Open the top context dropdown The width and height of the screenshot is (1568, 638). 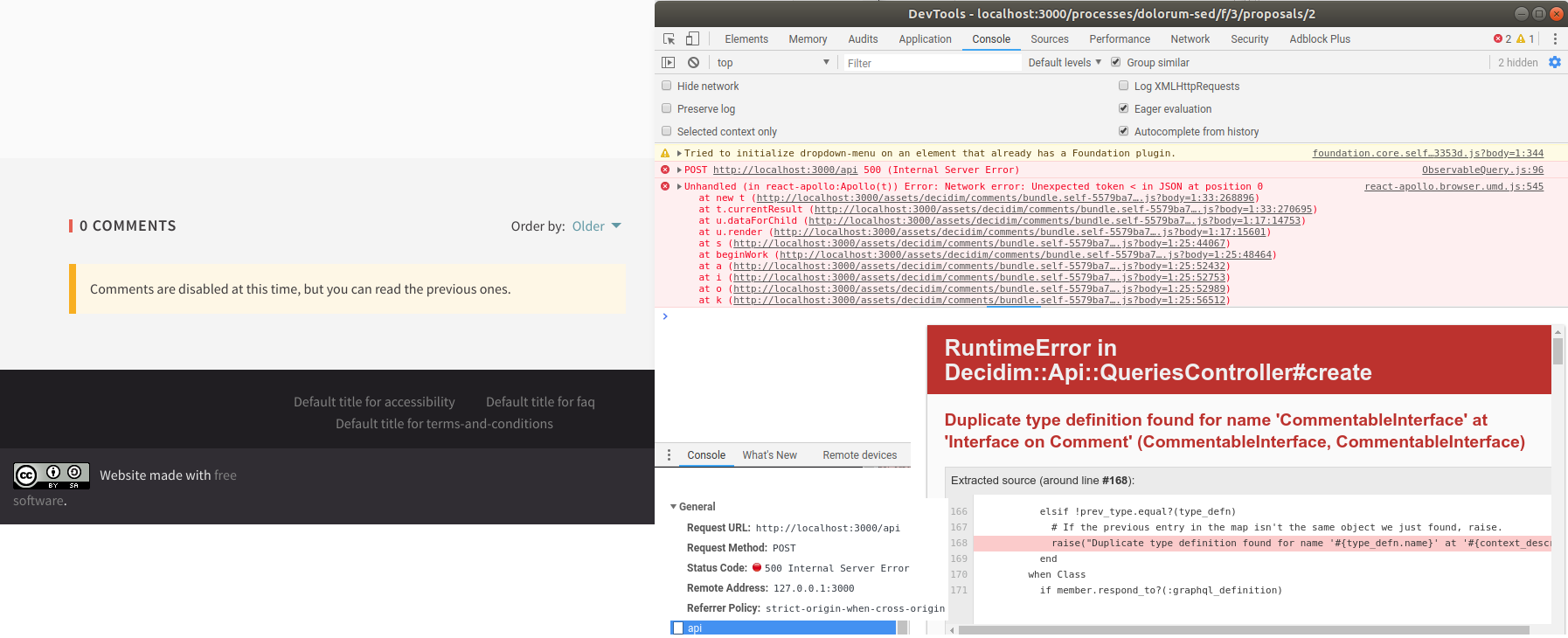click(773, 63)
